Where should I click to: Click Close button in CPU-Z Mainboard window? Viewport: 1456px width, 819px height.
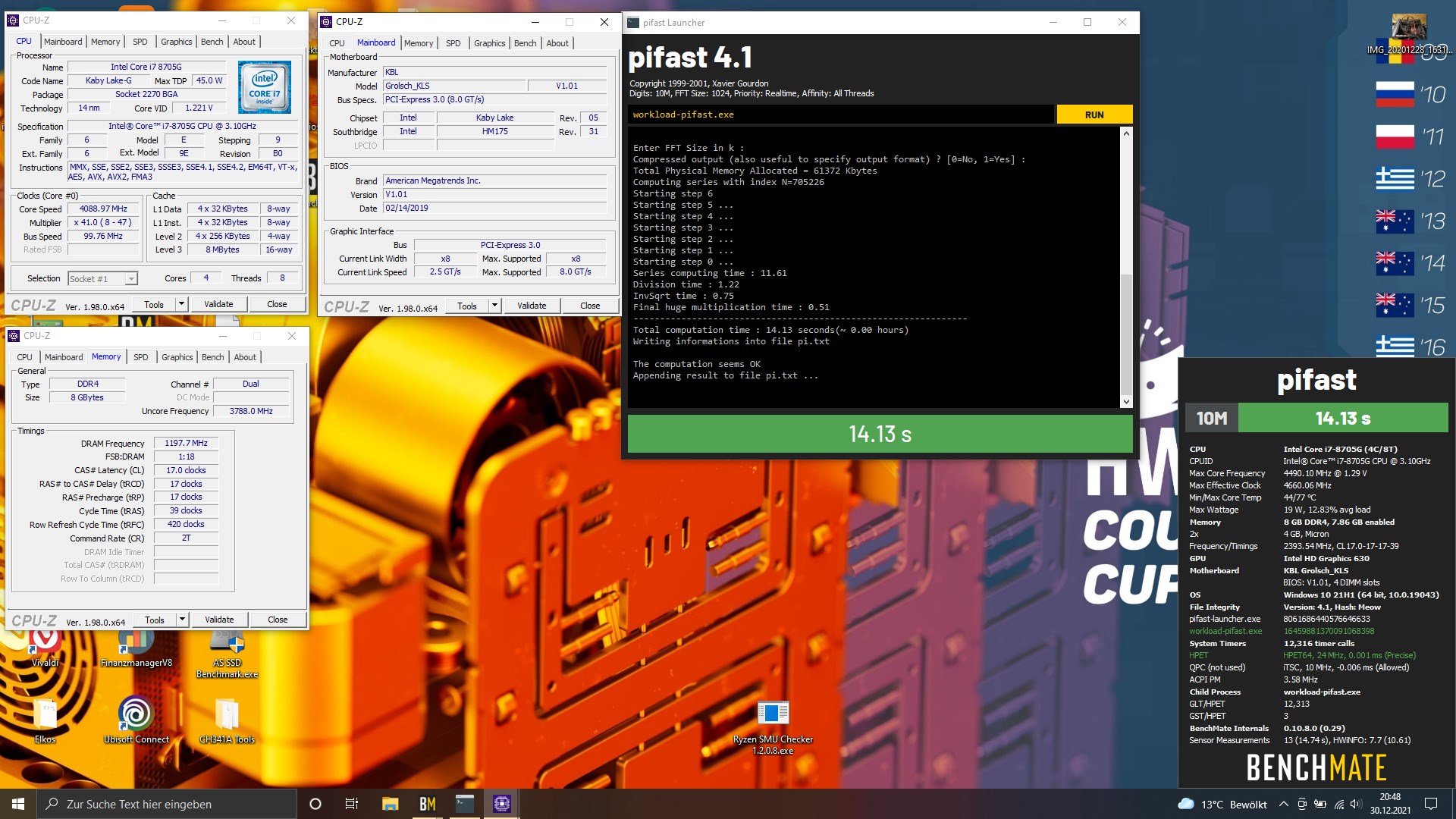(x=590, y=306)
